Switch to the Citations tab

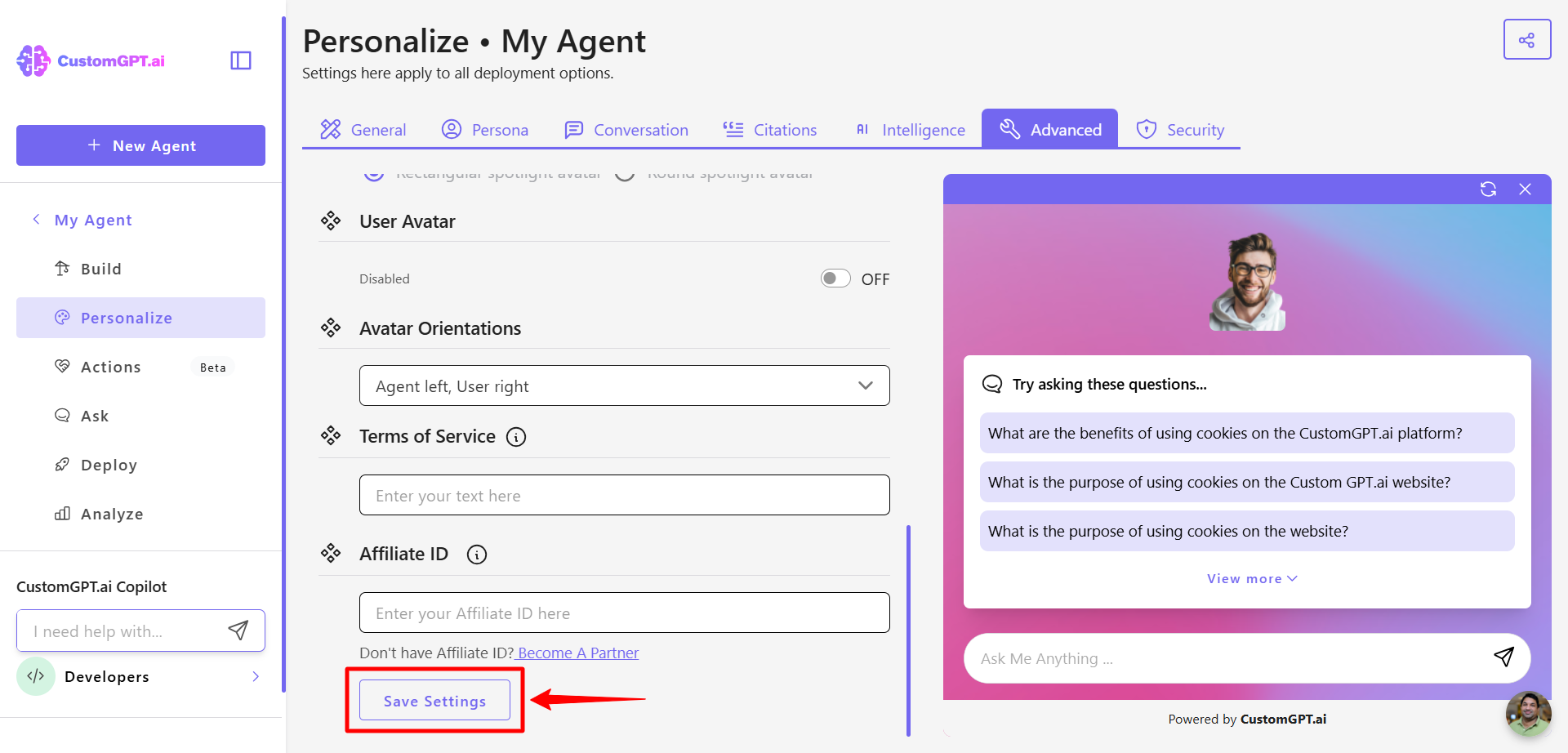click(x=770, y=129)
